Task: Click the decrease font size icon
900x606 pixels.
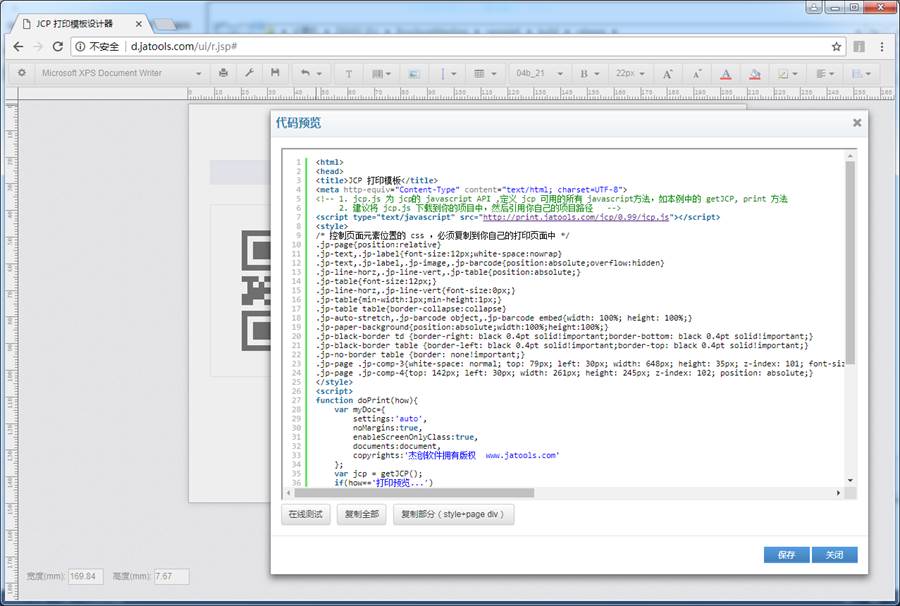Action: pos(697,73)
